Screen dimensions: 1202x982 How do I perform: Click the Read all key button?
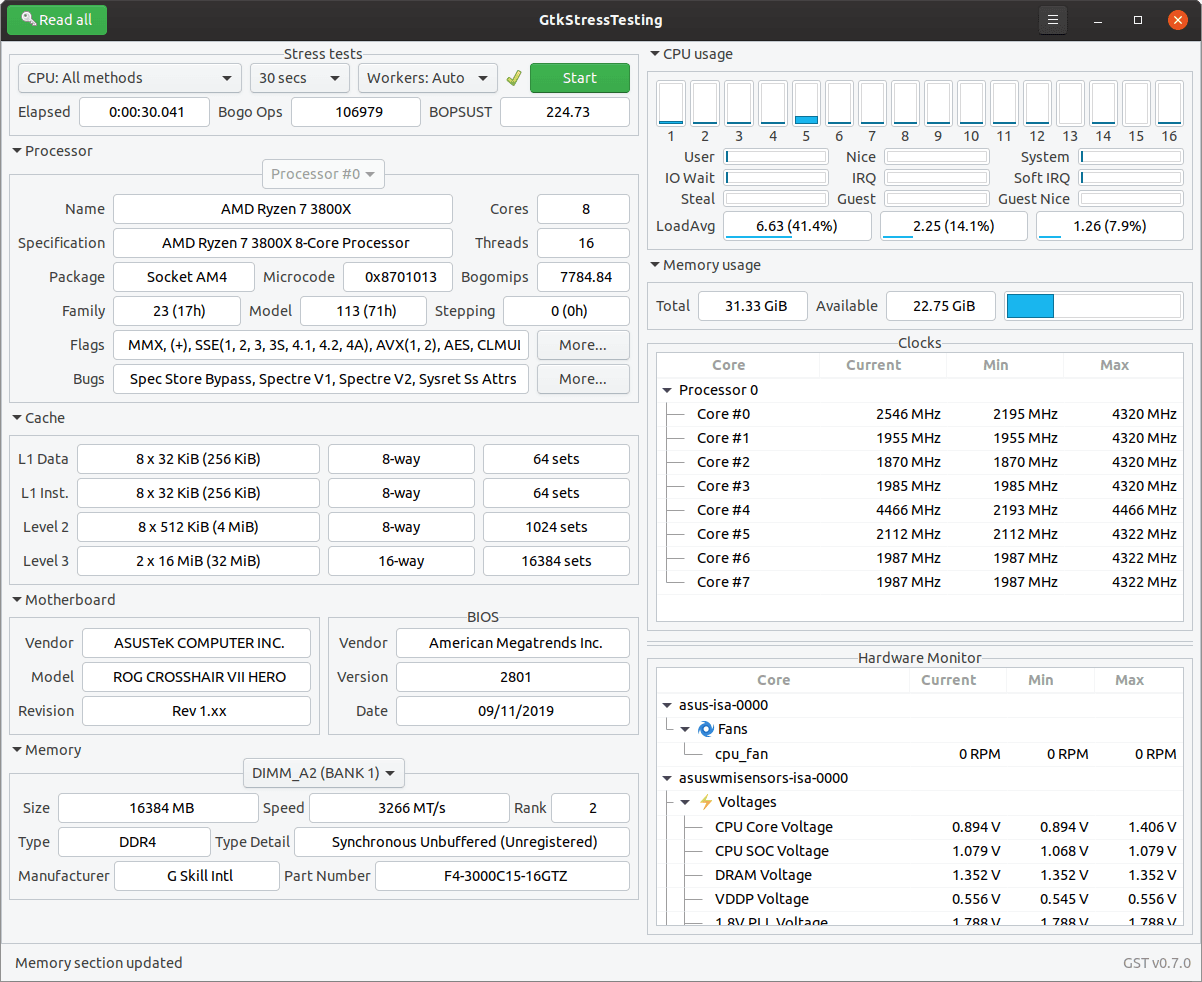click(x=57, y=20)
